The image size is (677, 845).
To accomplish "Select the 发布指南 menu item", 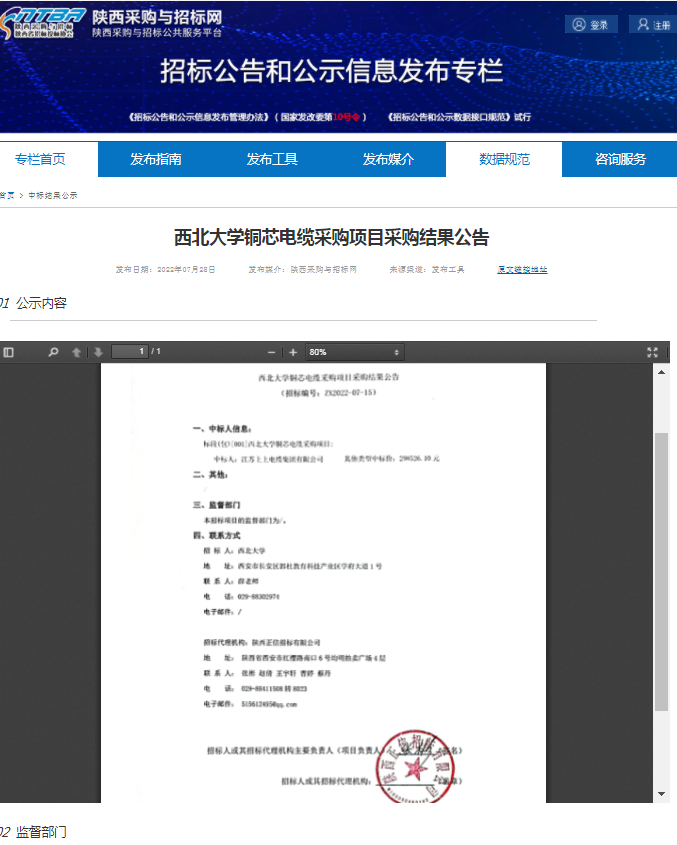I will (156, 159).
